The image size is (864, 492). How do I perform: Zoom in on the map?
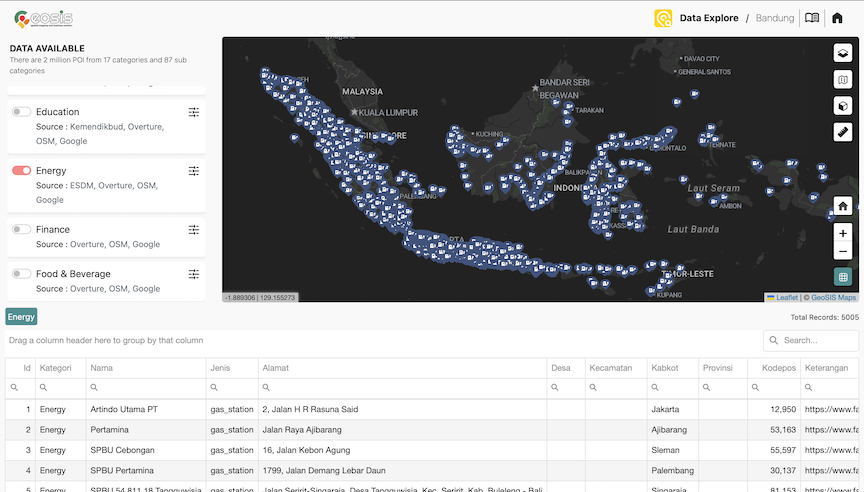(843, 233)
